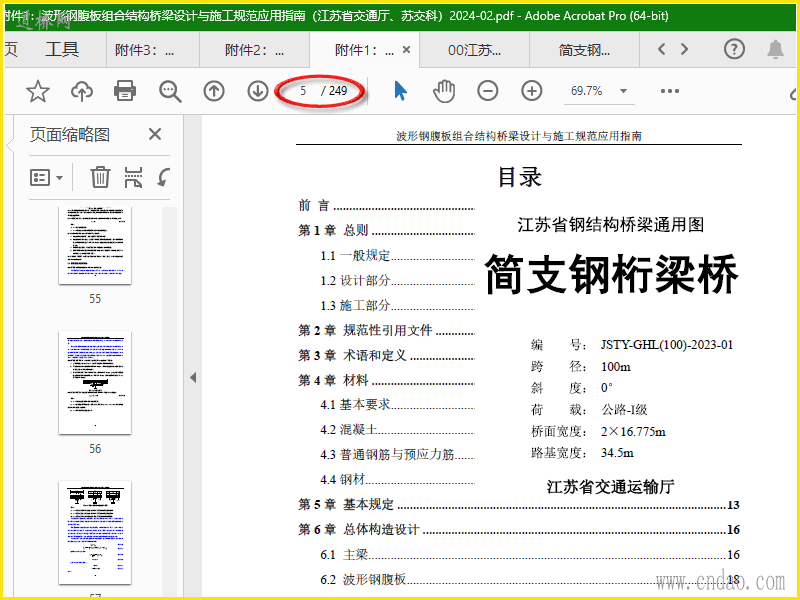
Task: Print the document using printer icon
Action: pos(125,91)
